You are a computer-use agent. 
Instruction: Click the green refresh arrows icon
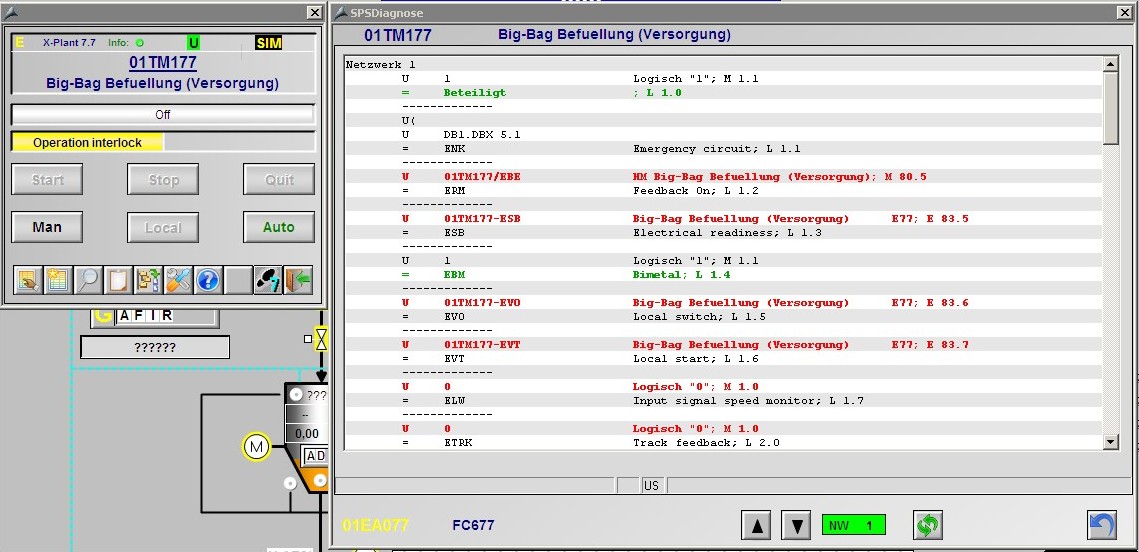click(928, 525)
